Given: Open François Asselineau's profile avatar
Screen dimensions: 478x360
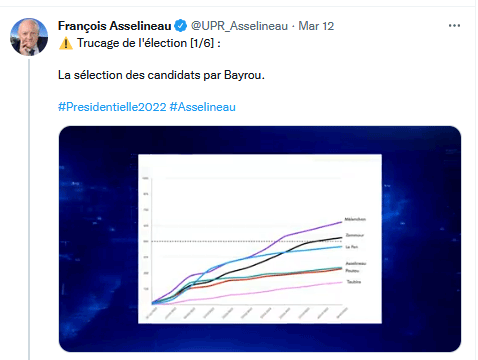Looking at the screenshot, I should 29,37.
